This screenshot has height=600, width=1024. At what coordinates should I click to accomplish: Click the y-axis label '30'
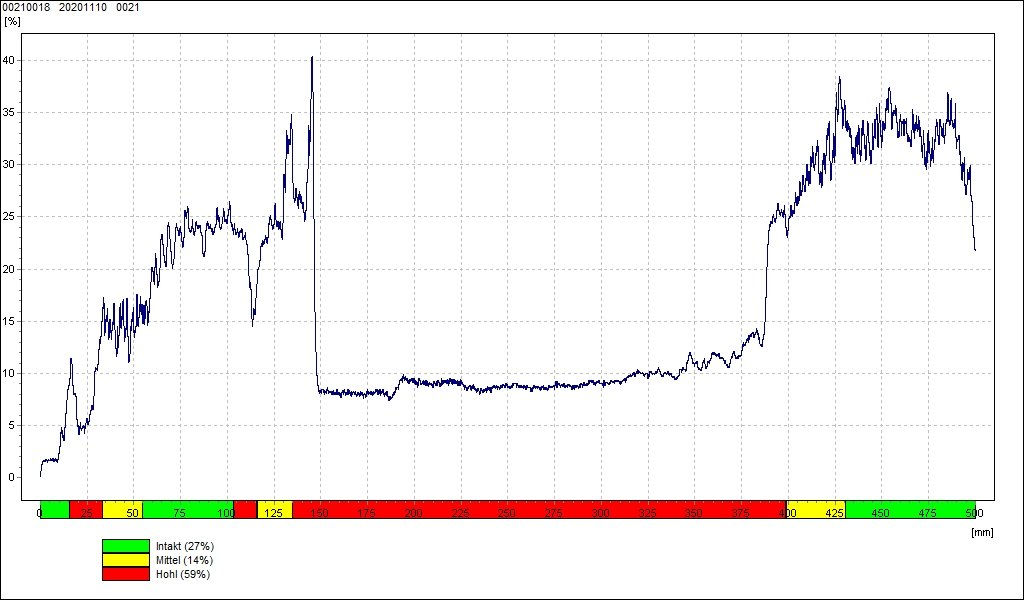point(8,165)
